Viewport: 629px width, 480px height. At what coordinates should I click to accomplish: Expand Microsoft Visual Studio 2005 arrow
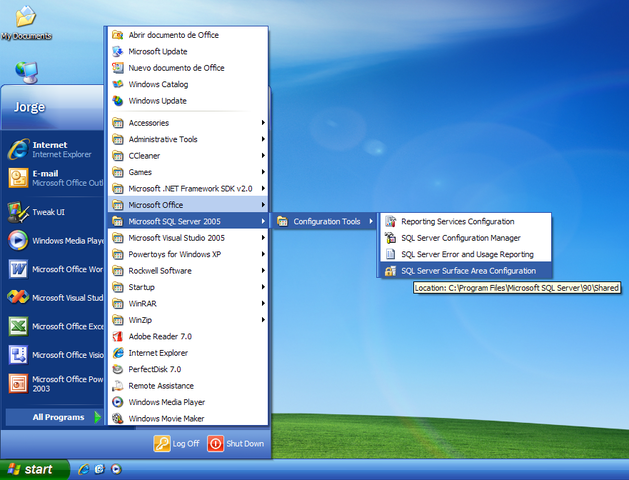[263, 238]
